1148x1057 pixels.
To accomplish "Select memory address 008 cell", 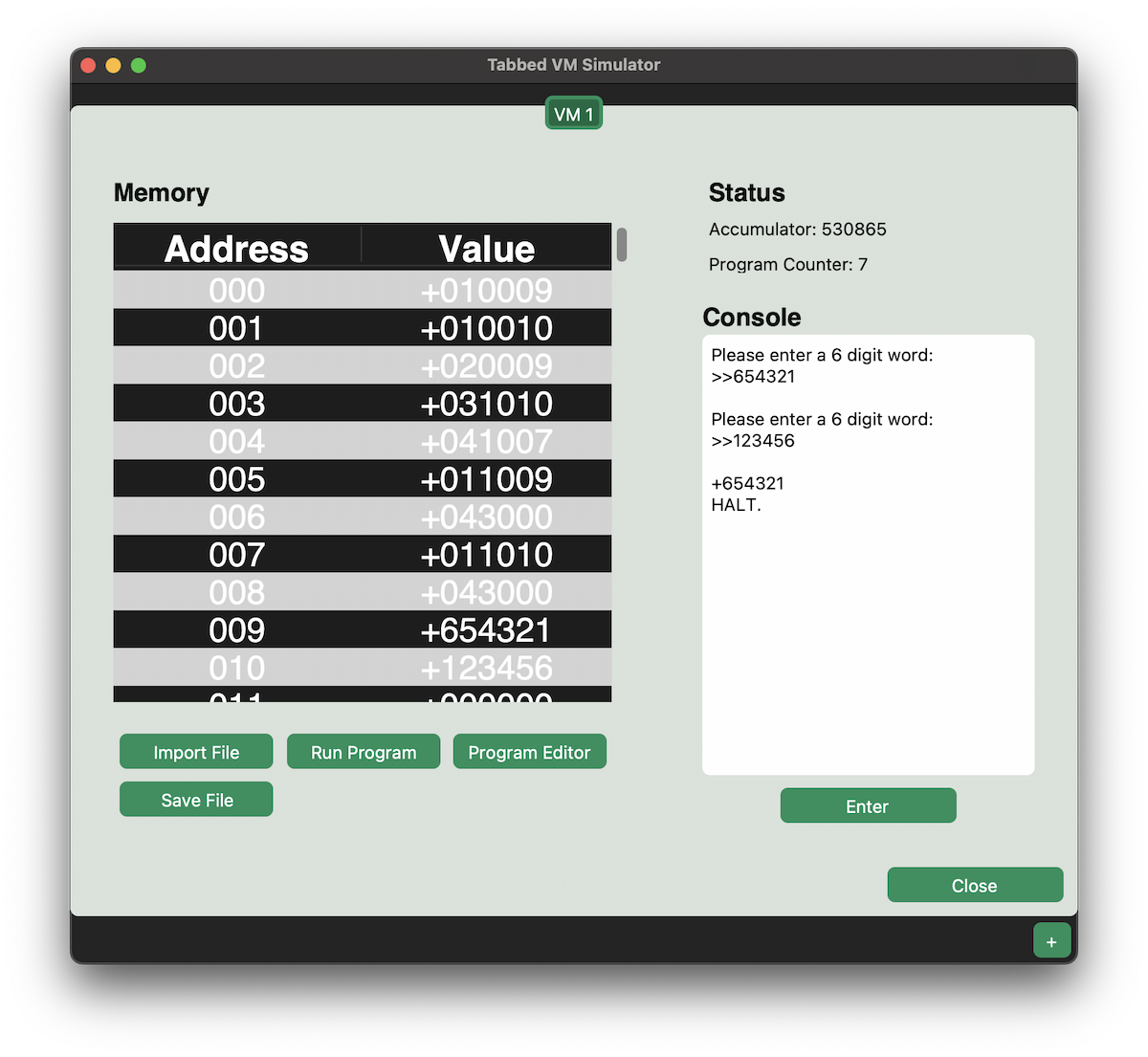I will 237,592.
